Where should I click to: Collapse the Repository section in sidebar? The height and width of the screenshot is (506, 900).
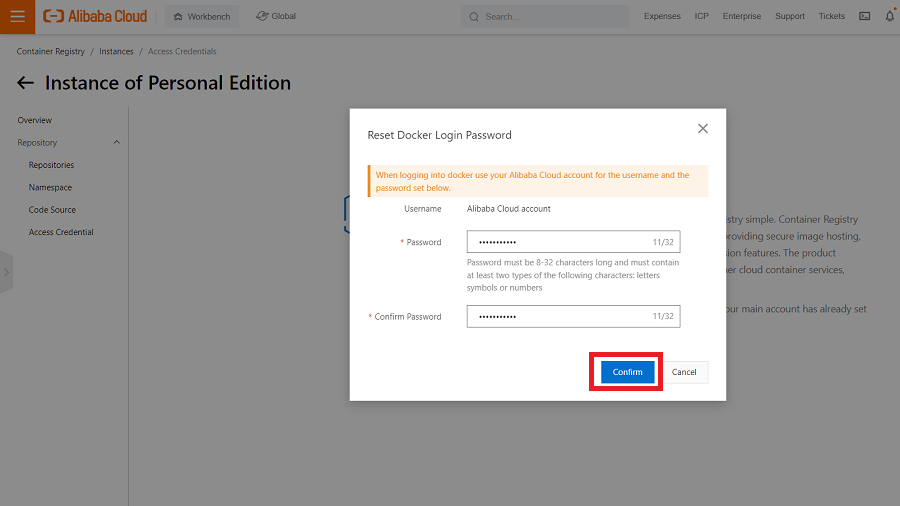click(x=116, y=143)
